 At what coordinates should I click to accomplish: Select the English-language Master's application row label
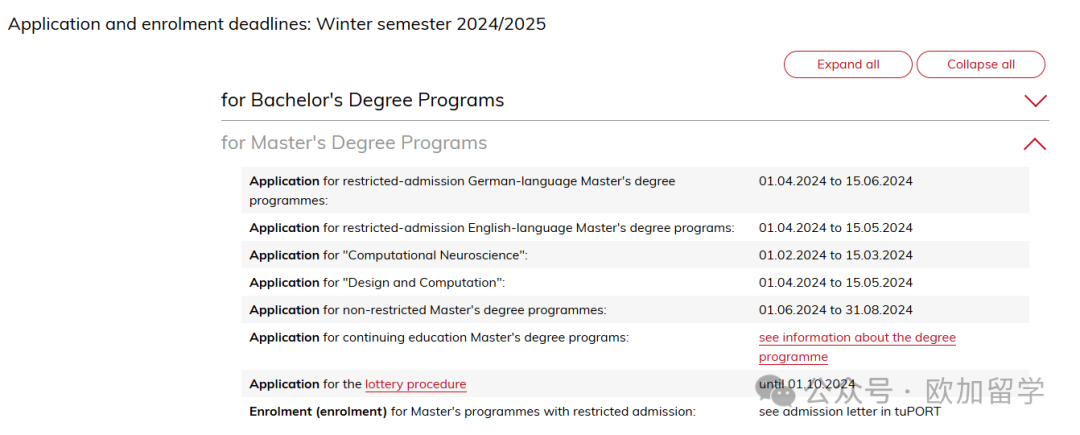492,228
